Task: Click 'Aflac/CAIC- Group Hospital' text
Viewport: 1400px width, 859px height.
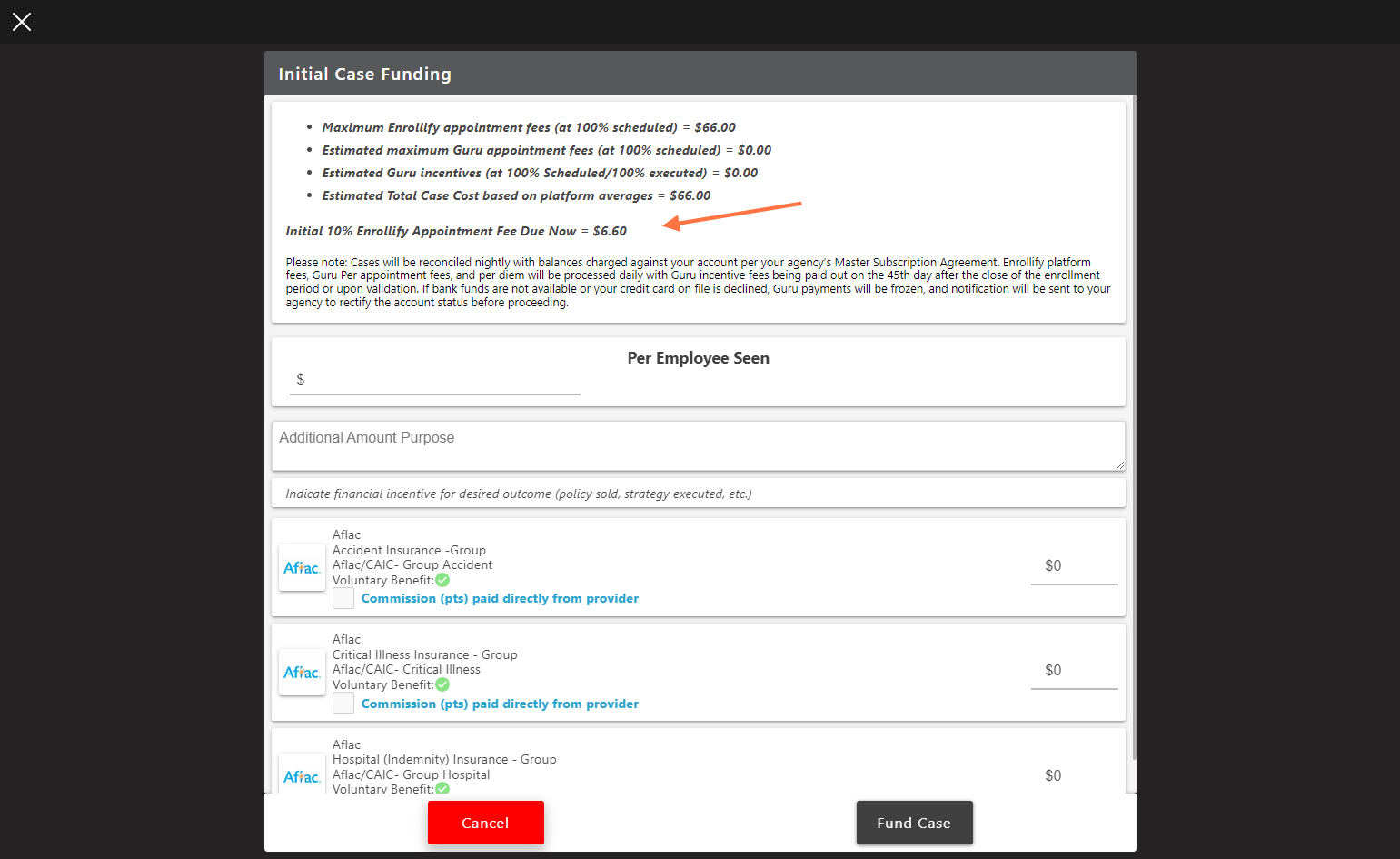Action: [411, 774]
